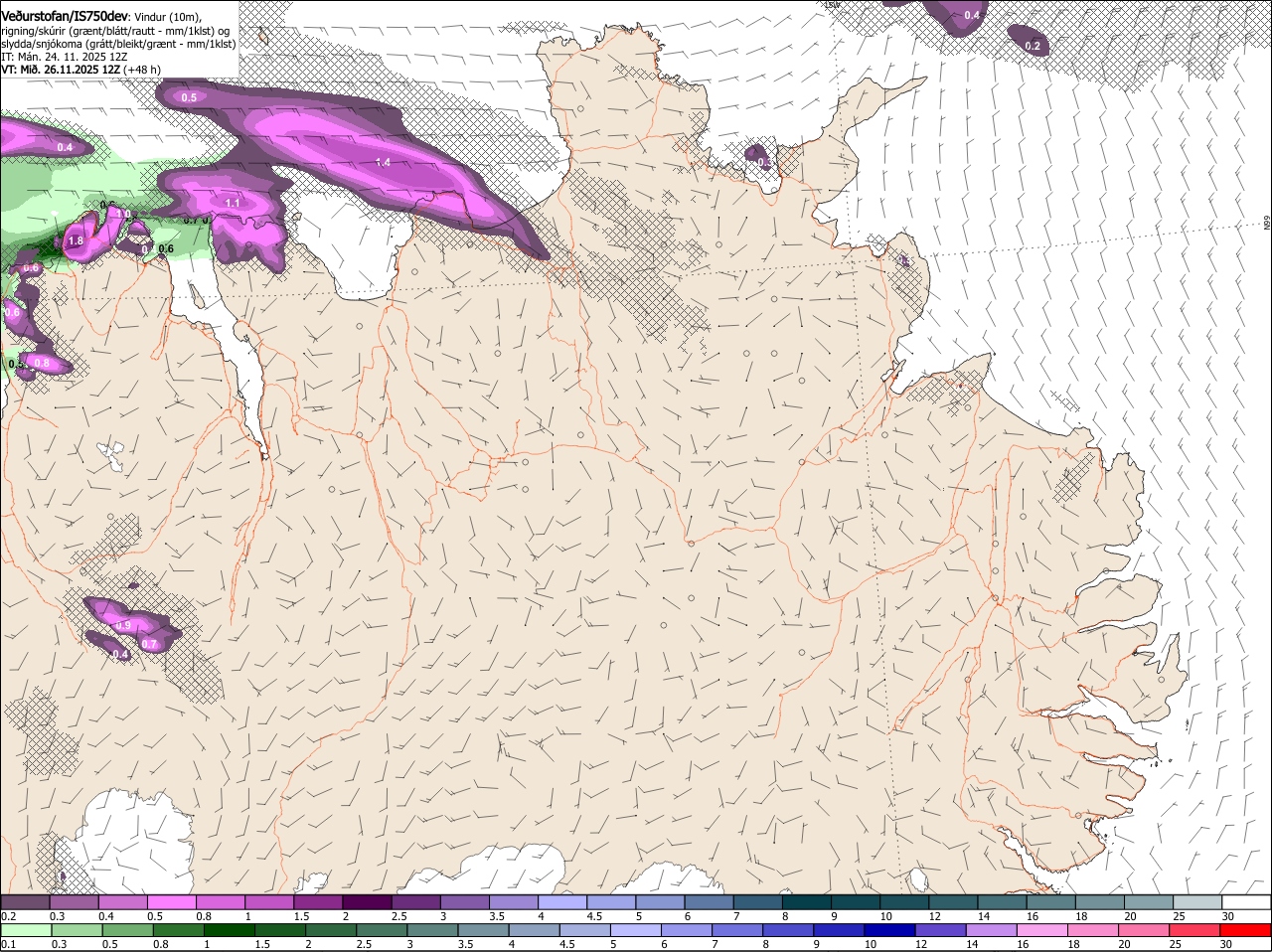Click the '9' label on the green-red scale
The image size is (1272, 952).
pyautogui.click(x=816, y=944)
